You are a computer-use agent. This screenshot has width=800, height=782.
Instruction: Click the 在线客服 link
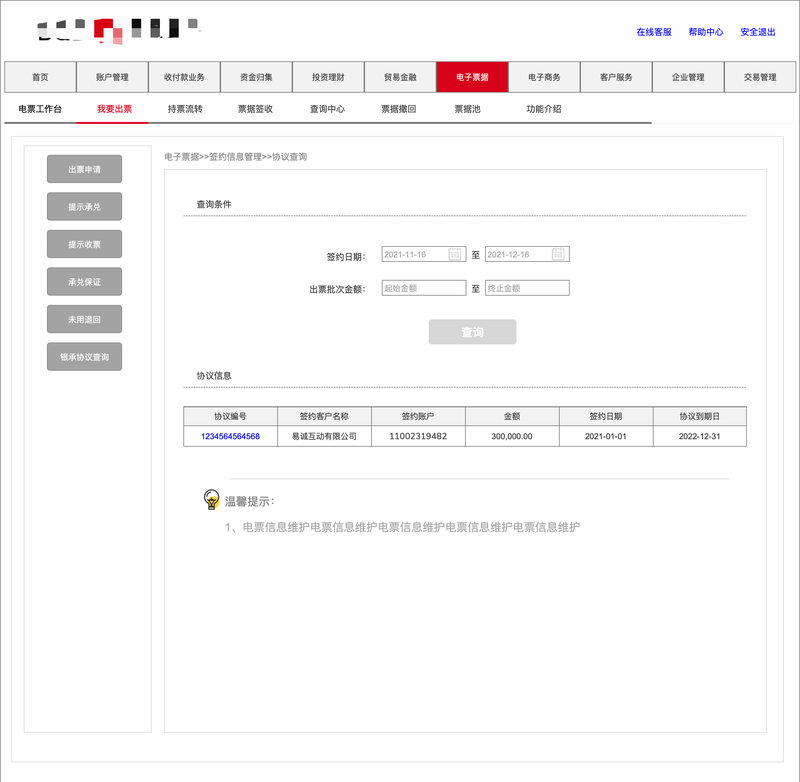pyautogui.click(x=654, y=32)
